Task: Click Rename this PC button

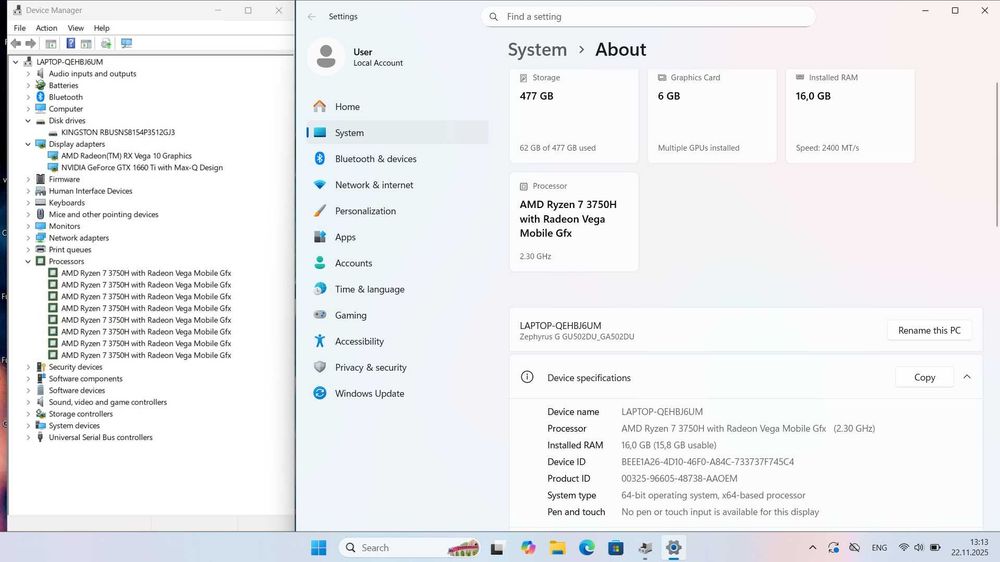Action: pyautogui.click(x=929, y=330)
